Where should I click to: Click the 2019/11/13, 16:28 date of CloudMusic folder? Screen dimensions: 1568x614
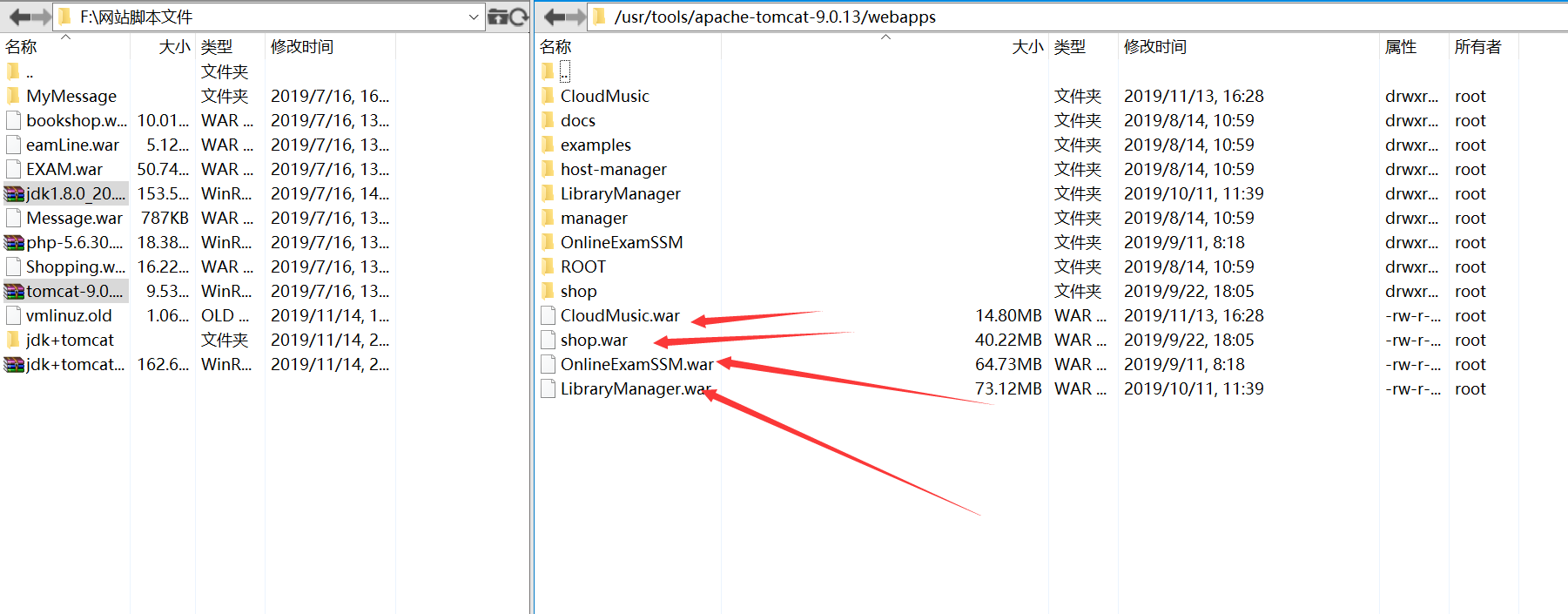pyautogui.click(x=1194, y=96)
